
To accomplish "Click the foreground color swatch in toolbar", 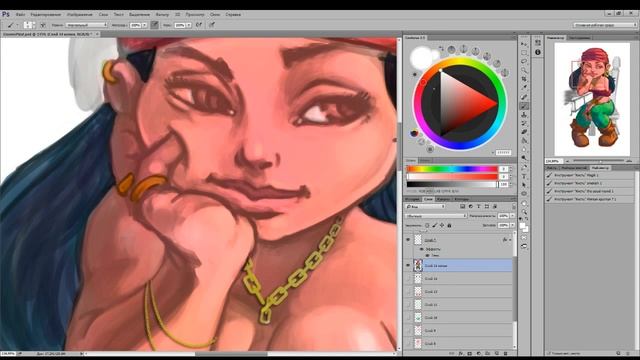I will pyautogui.click(x=522, y=226).
